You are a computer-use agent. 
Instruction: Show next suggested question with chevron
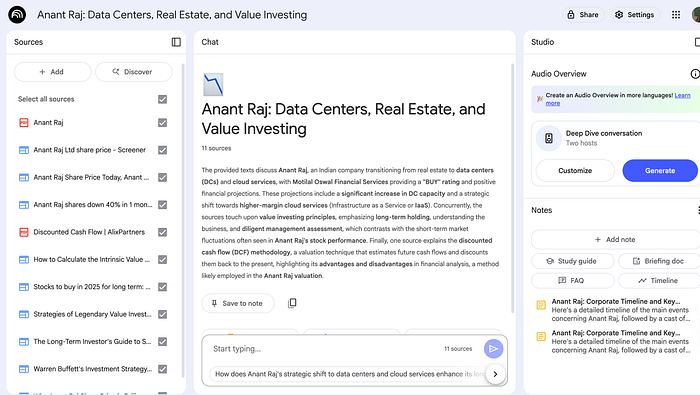pyautogui.click(x=495, y=374)
